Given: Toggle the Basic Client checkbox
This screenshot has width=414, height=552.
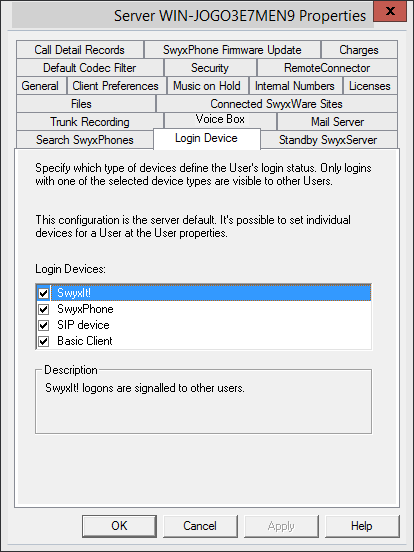Looking at the screenshot, I should (x=44, y=341).
